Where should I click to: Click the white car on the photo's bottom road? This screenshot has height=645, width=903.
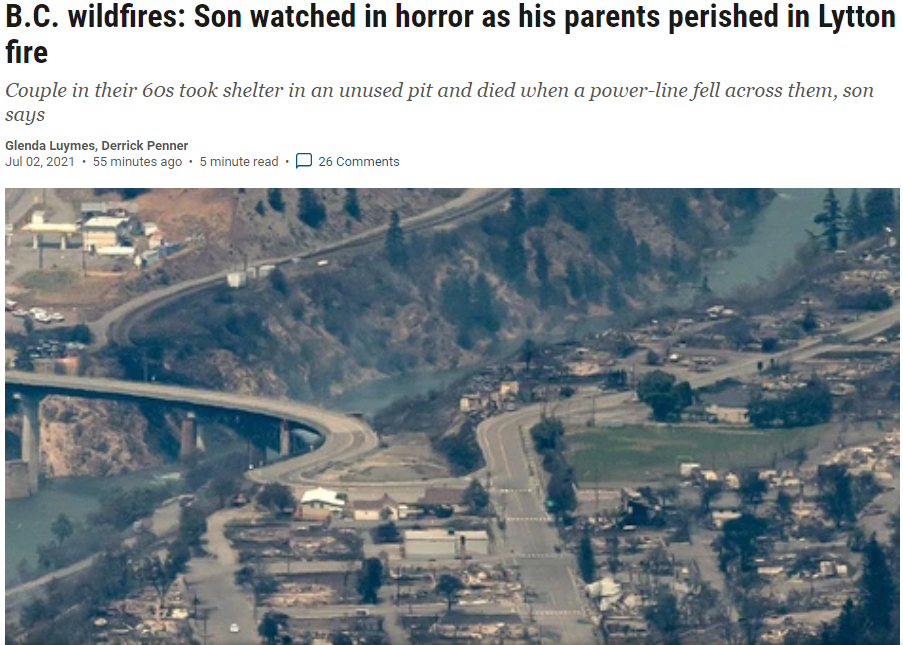(x=234, y=627)
